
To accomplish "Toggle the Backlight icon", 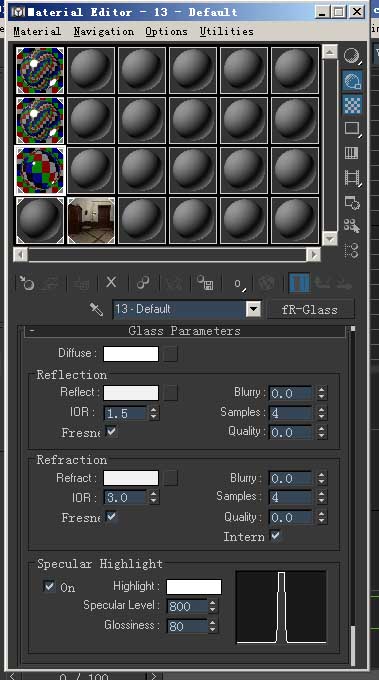I will [x=352, y=81].
